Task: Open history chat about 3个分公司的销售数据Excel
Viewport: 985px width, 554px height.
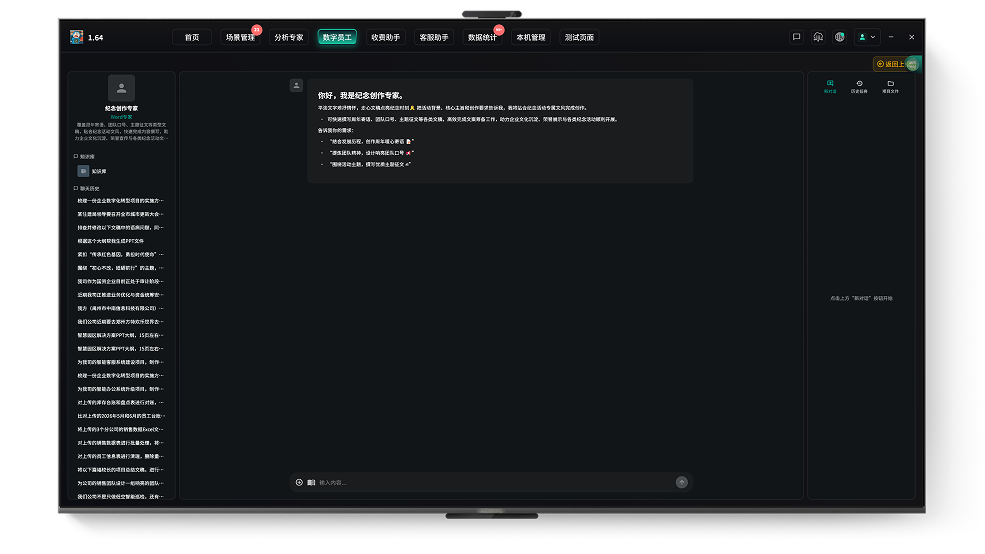Action: (120, 430)
